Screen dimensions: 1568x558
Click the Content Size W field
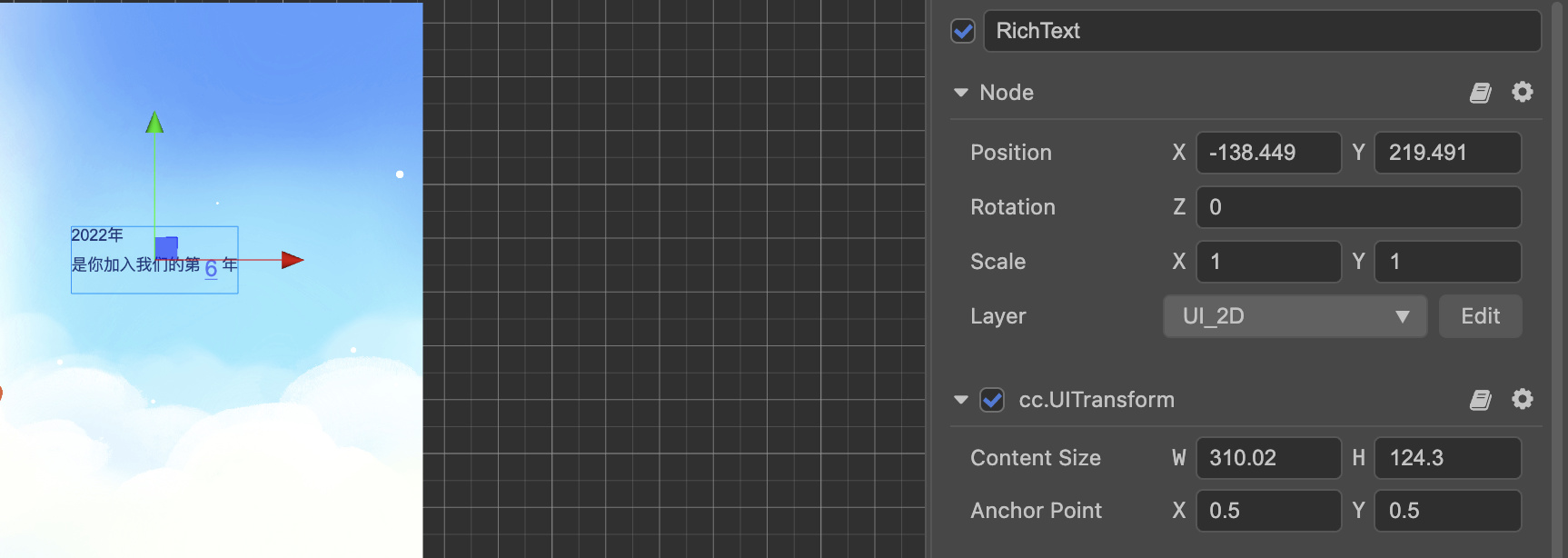1268,458
